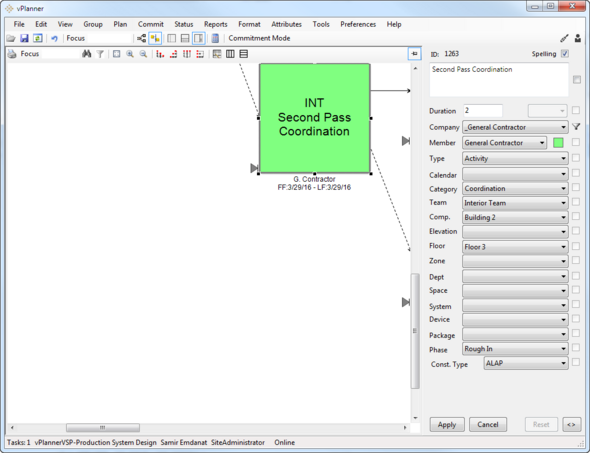Check the box next to Duration
Viewport: 590px width, 453px height.
(576, 110)
